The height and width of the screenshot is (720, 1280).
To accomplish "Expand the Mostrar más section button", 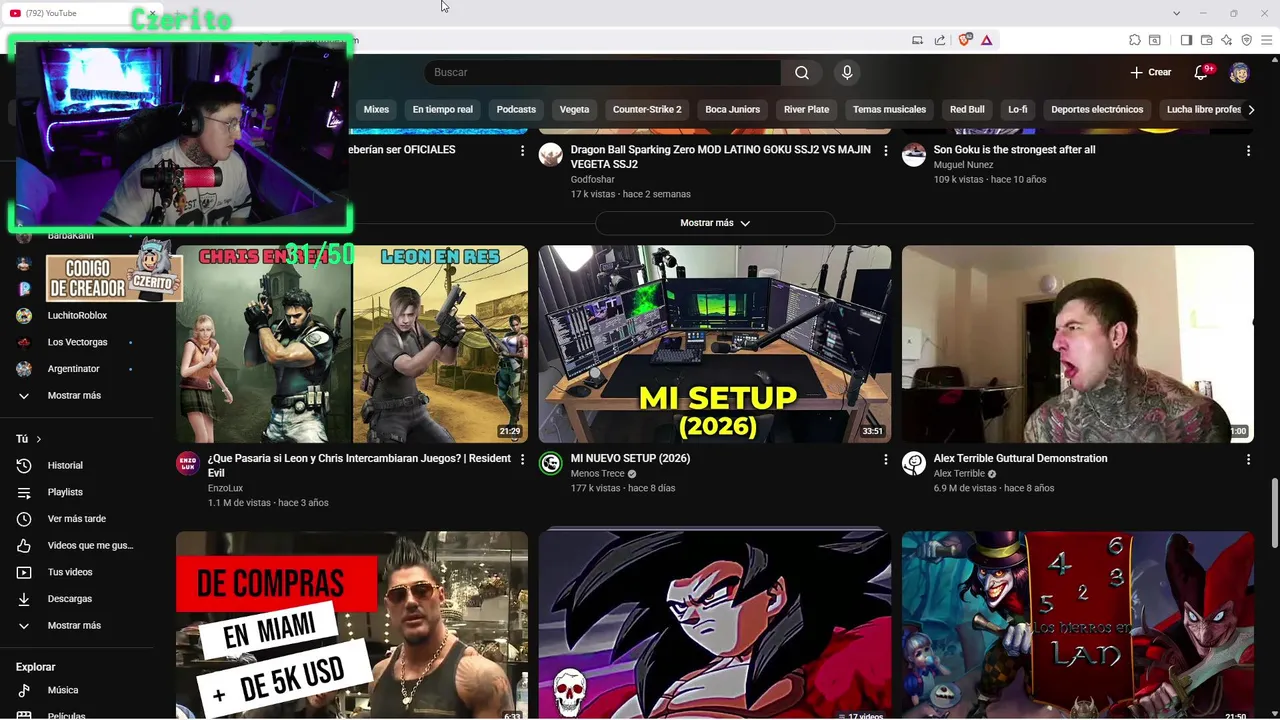I will click(x=715, y=223).
